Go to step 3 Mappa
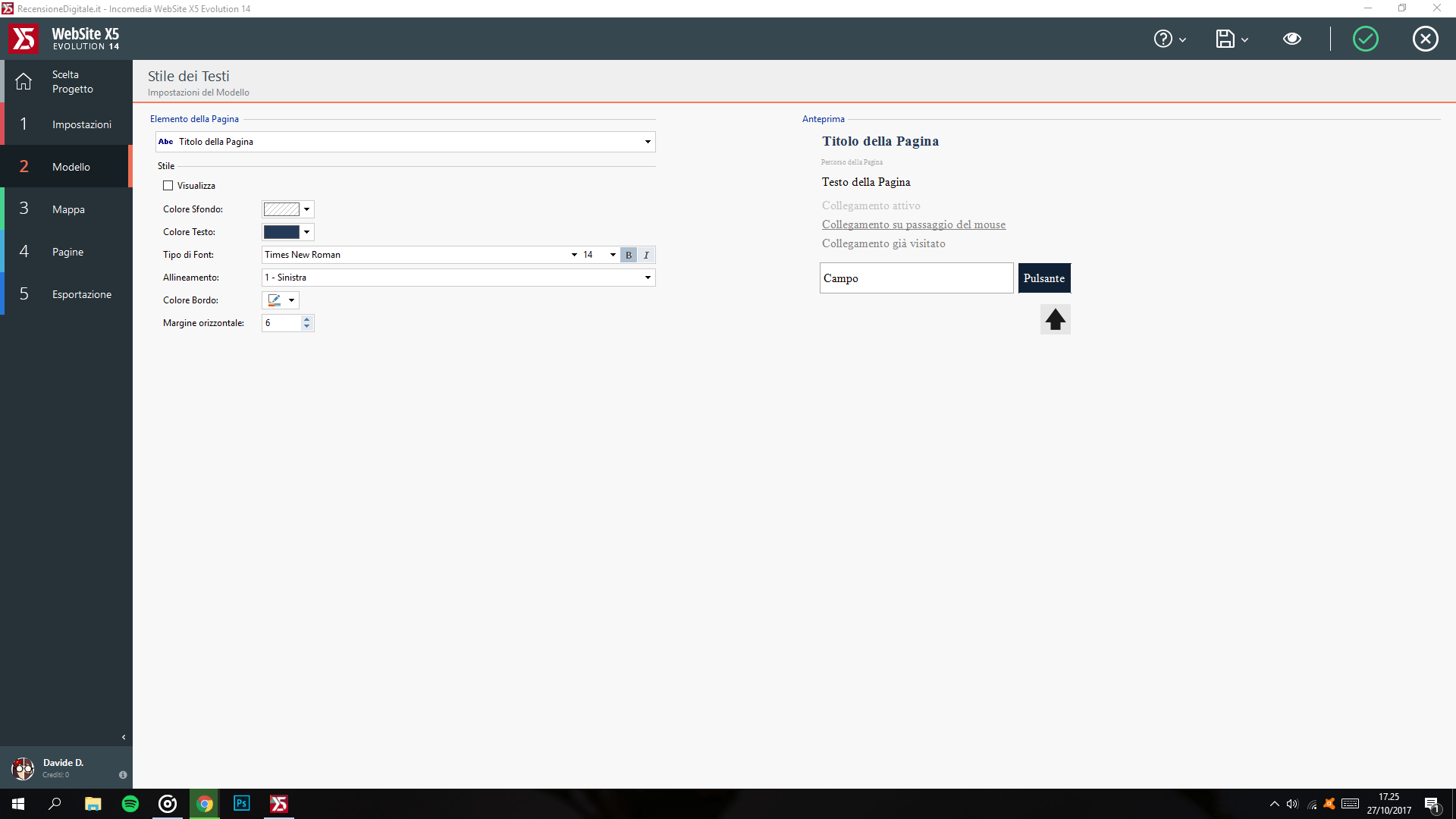The image size is (1456, 819). (x=67, y=209)
